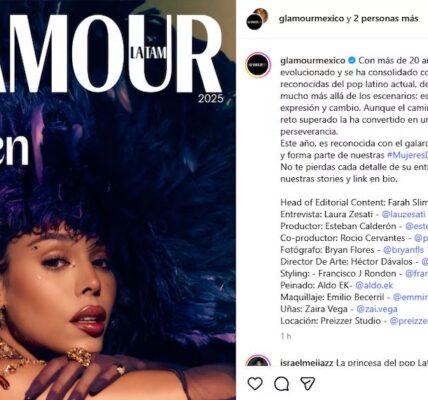Click glamourmexico name in post header
This screenshot has height=400, width=428.
tap(311, 19)
